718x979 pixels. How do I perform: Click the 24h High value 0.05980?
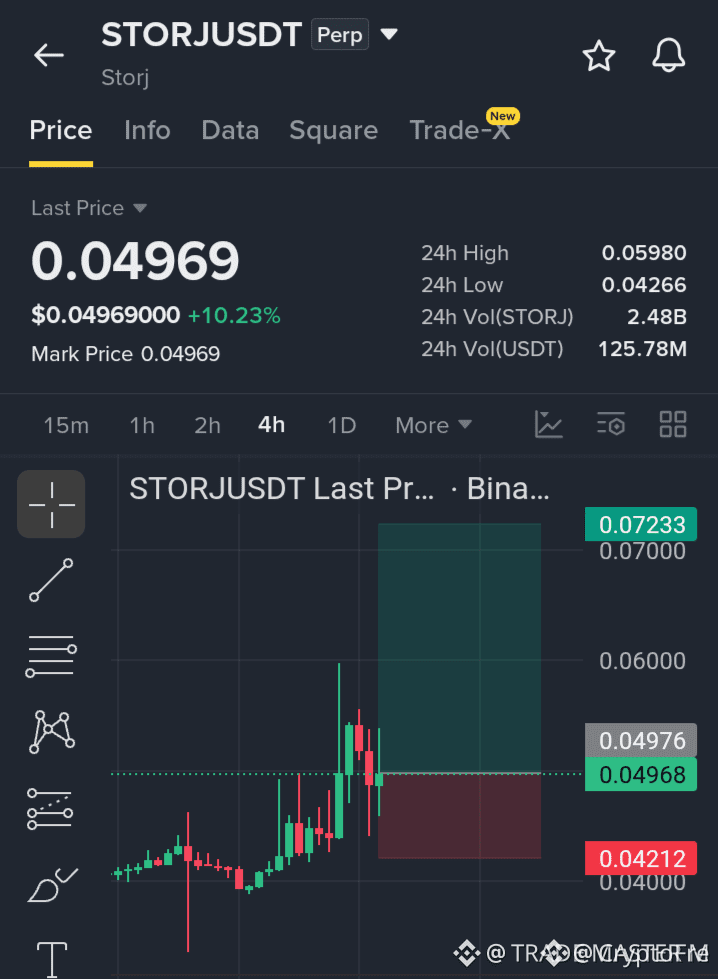(644, 253)
